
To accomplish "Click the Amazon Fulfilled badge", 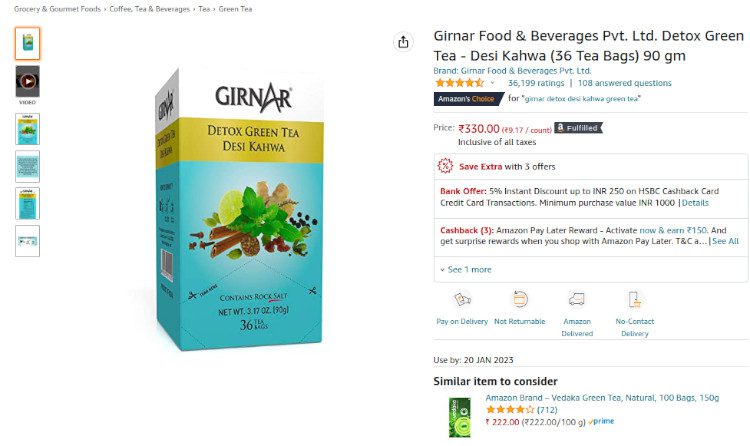I will pos(578,128).
